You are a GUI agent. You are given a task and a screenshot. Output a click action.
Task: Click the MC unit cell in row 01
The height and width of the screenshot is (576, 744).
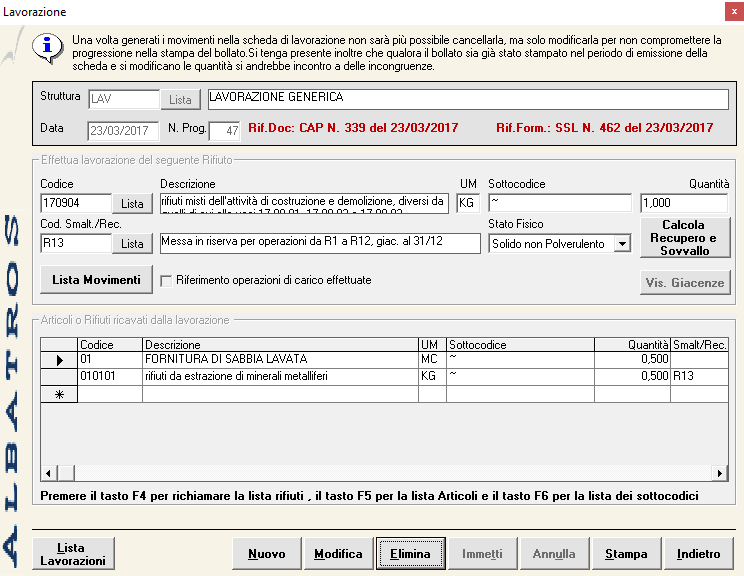point(432,360)
